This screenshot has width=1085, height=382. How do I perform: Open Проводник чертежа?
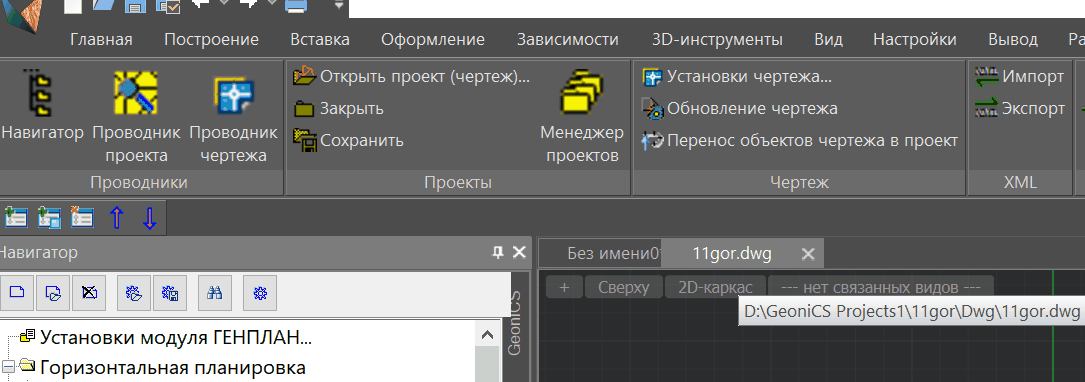point(234,116)
